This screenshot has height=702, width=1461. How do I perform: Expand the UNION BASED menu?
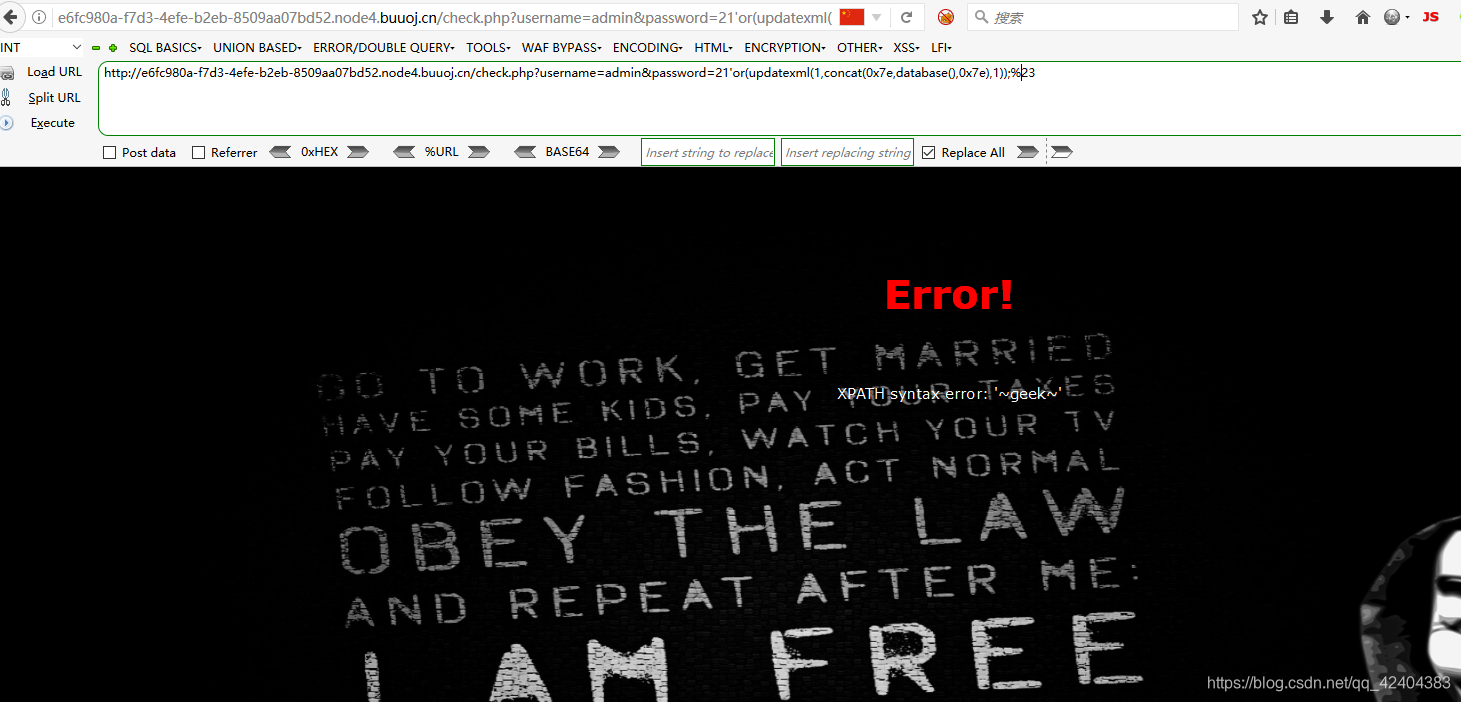pyautogui.click(x=257, y=48)
